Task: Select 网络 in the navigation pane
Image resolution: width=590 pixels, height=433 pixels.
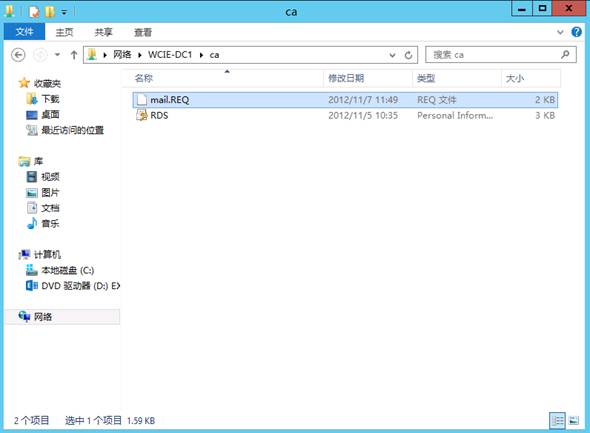Action: (x=62, y=317)
